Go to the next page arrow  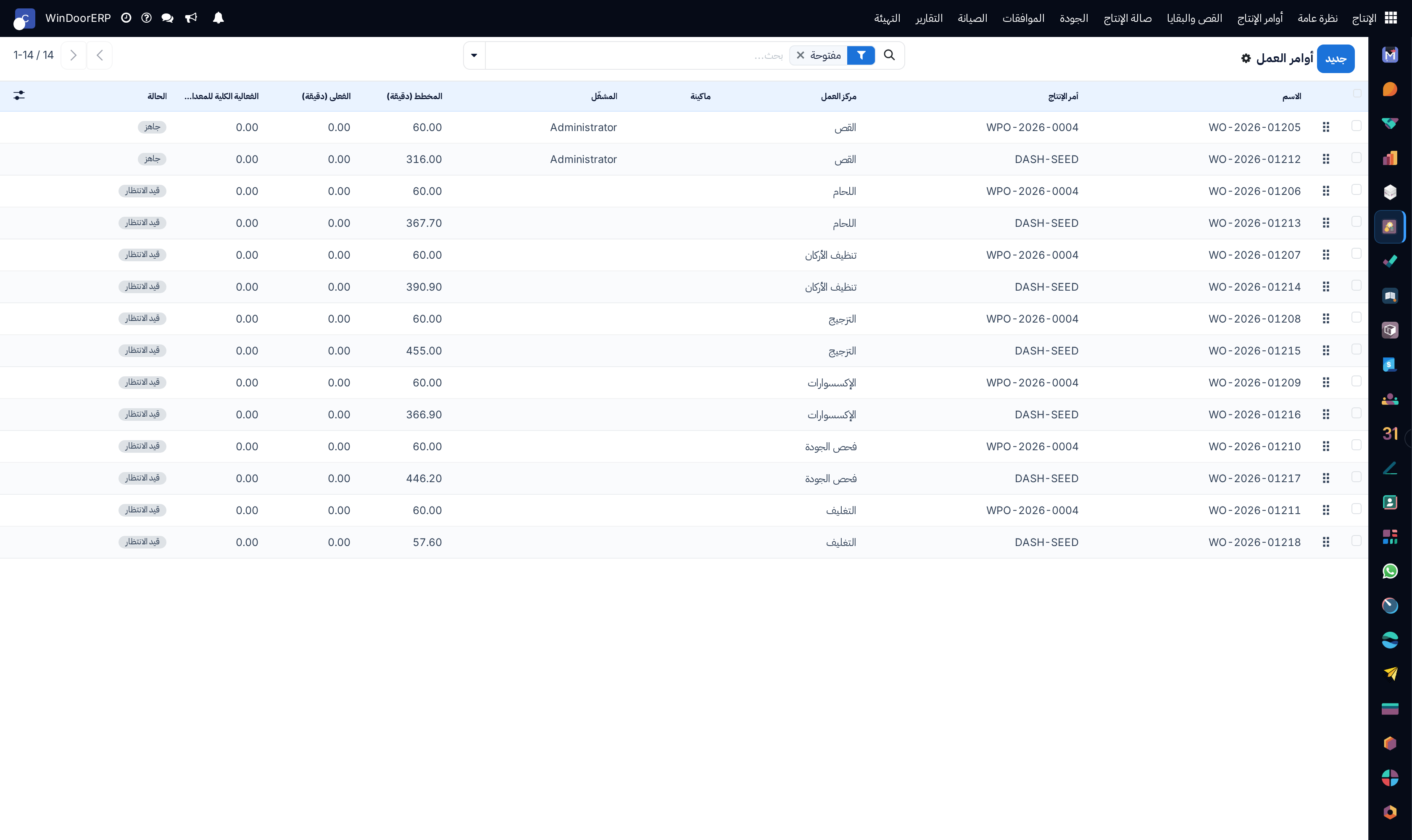tap(73, 55)
